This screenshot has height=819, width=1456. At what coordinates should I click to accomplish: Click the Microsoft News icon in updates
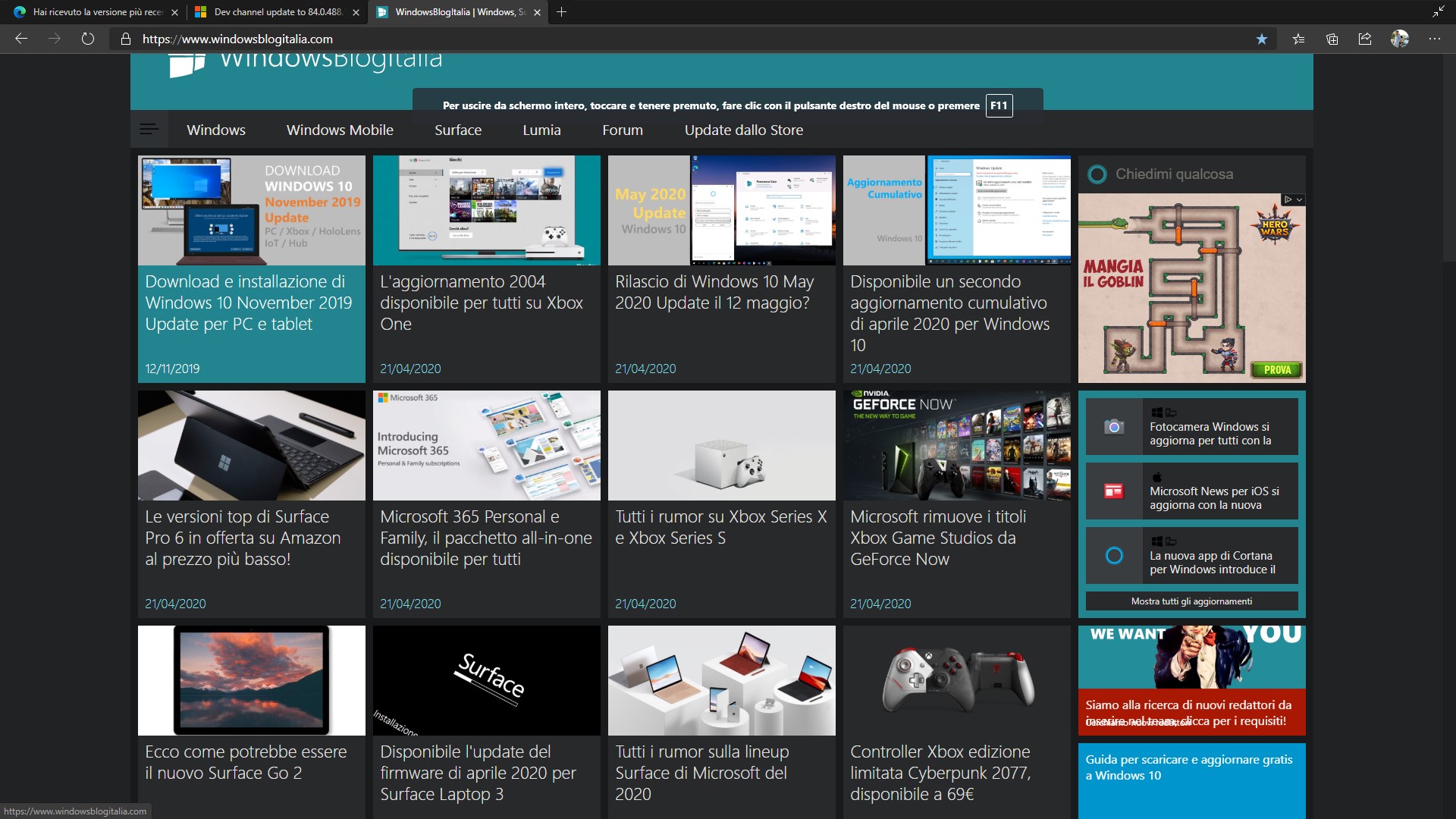tap(1114, 491)
